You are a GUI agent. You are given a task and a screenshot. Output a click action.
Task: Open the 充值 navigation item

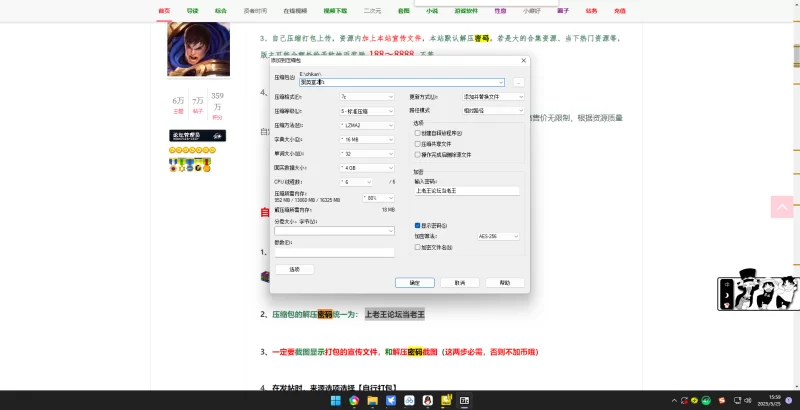click(620, 11)
